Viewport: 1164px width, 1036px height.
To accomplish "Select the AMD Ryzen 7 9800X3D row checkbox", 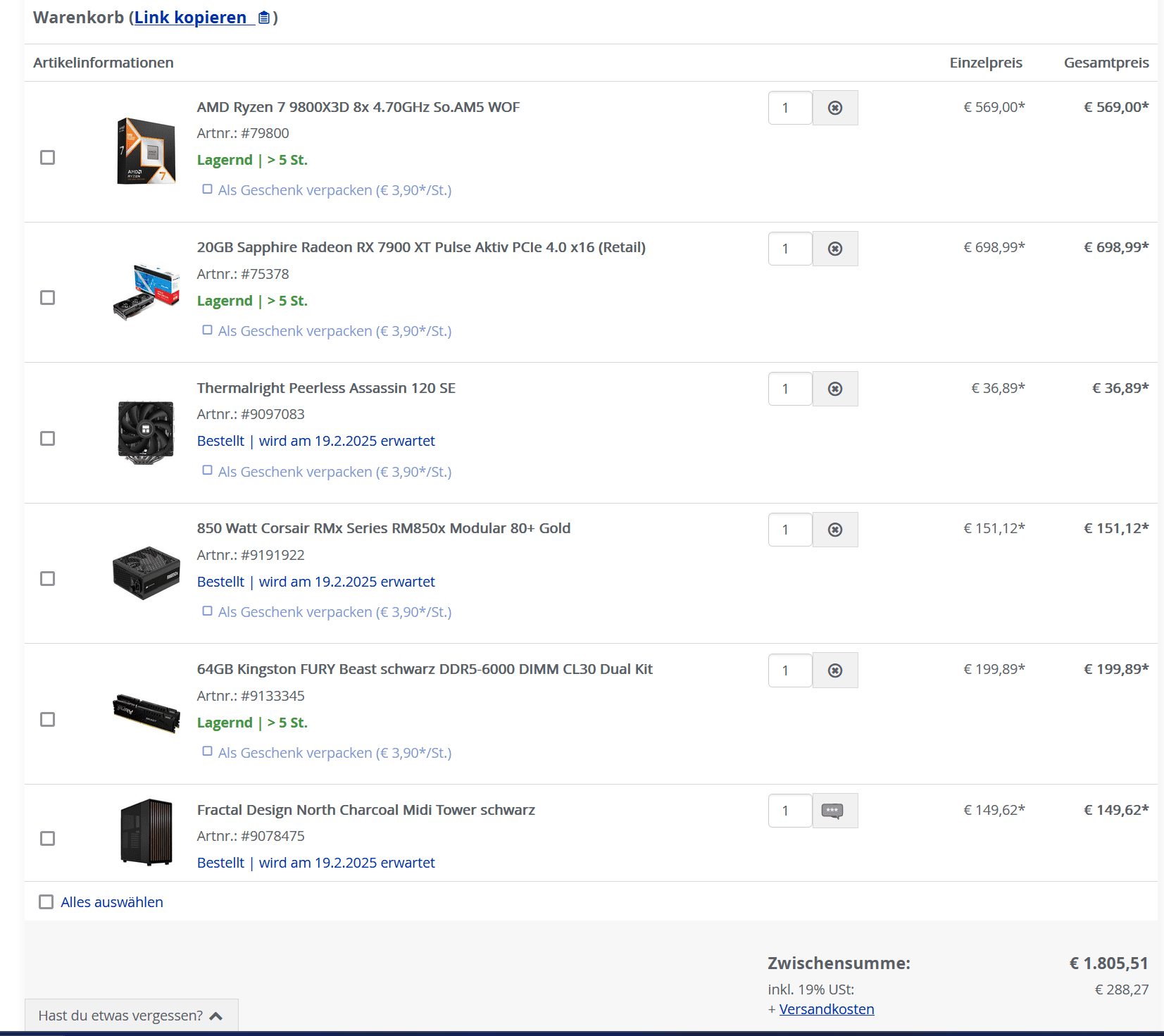I will click(x=47, y=157).
